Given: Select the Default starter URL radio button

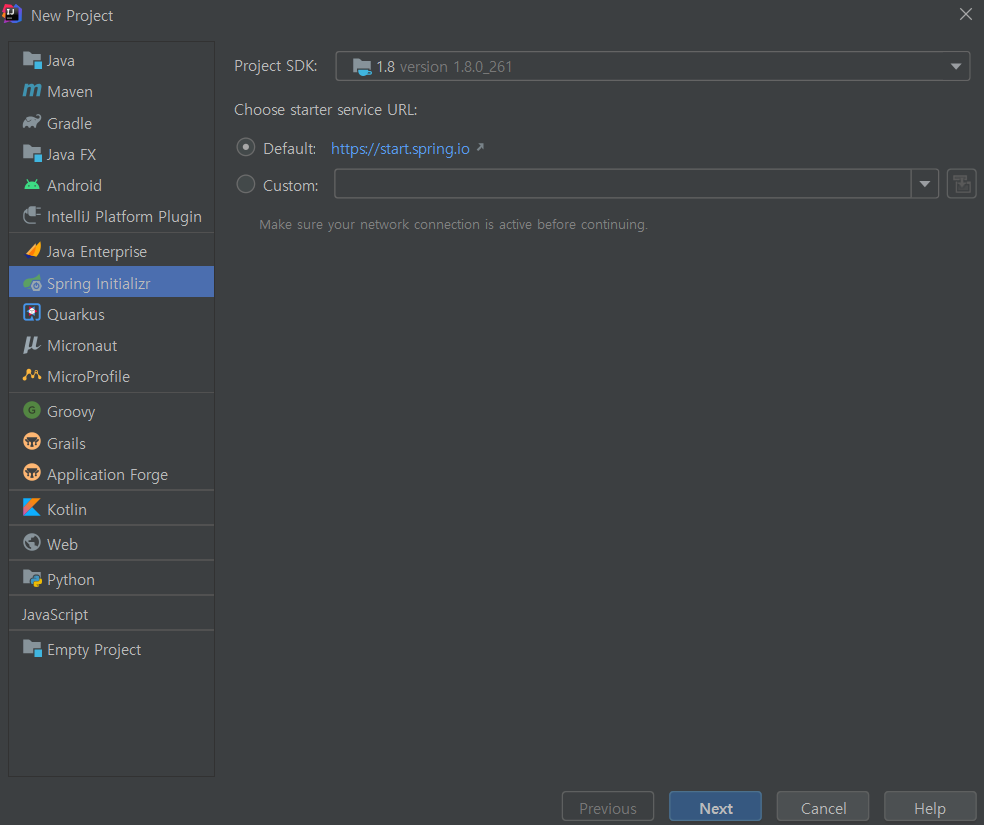Looking at the screenshot, I should pyautogui.click(x=245, y=147).
